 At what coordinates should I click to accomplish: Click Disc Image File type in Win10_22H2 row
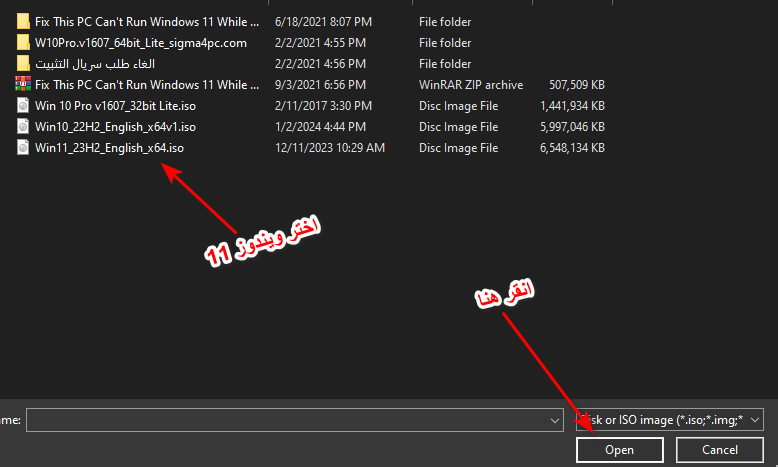coord(458,127)
